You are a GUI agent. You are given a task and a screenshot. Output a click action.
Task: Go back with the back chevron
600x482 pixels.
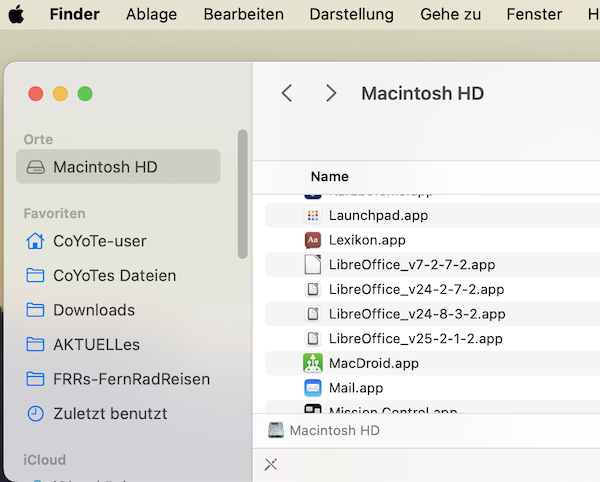(287, 93)
